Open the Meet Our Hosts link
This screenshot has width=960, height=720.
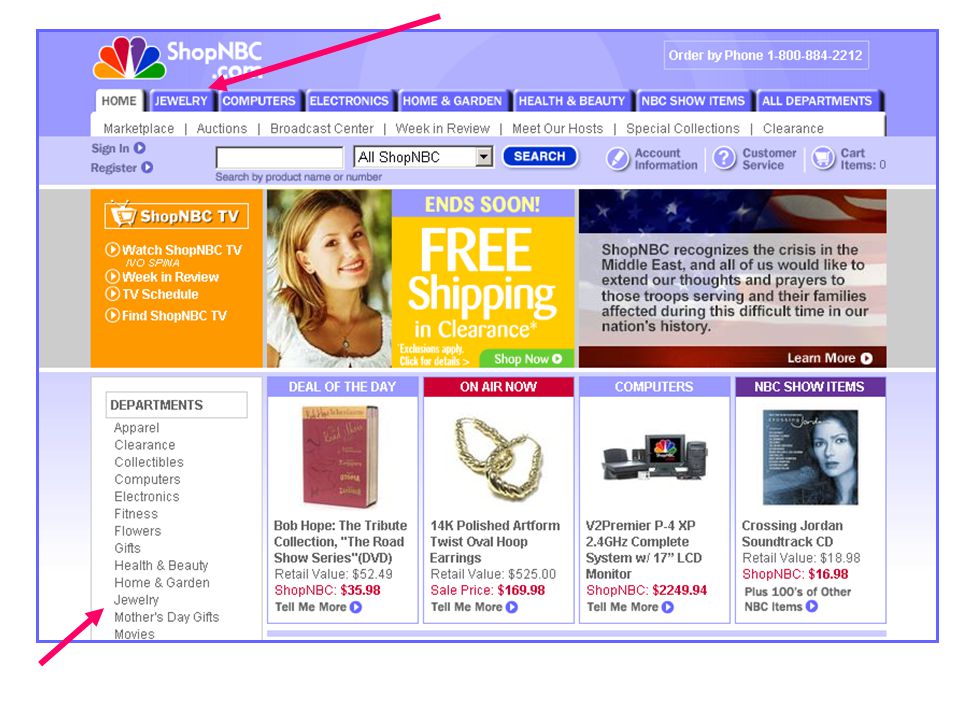(x=558, y=129)
